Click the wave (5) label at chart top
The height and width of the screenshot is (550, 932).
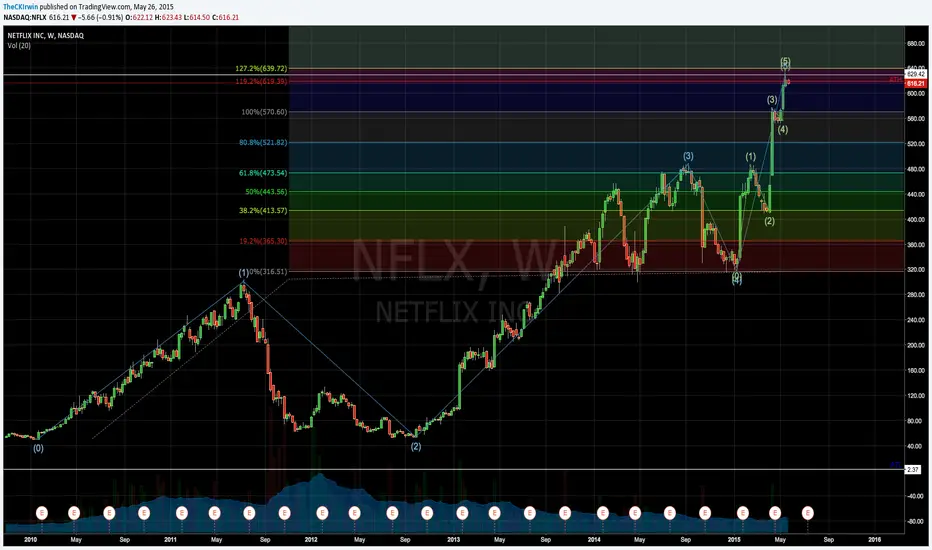(785, 62)
